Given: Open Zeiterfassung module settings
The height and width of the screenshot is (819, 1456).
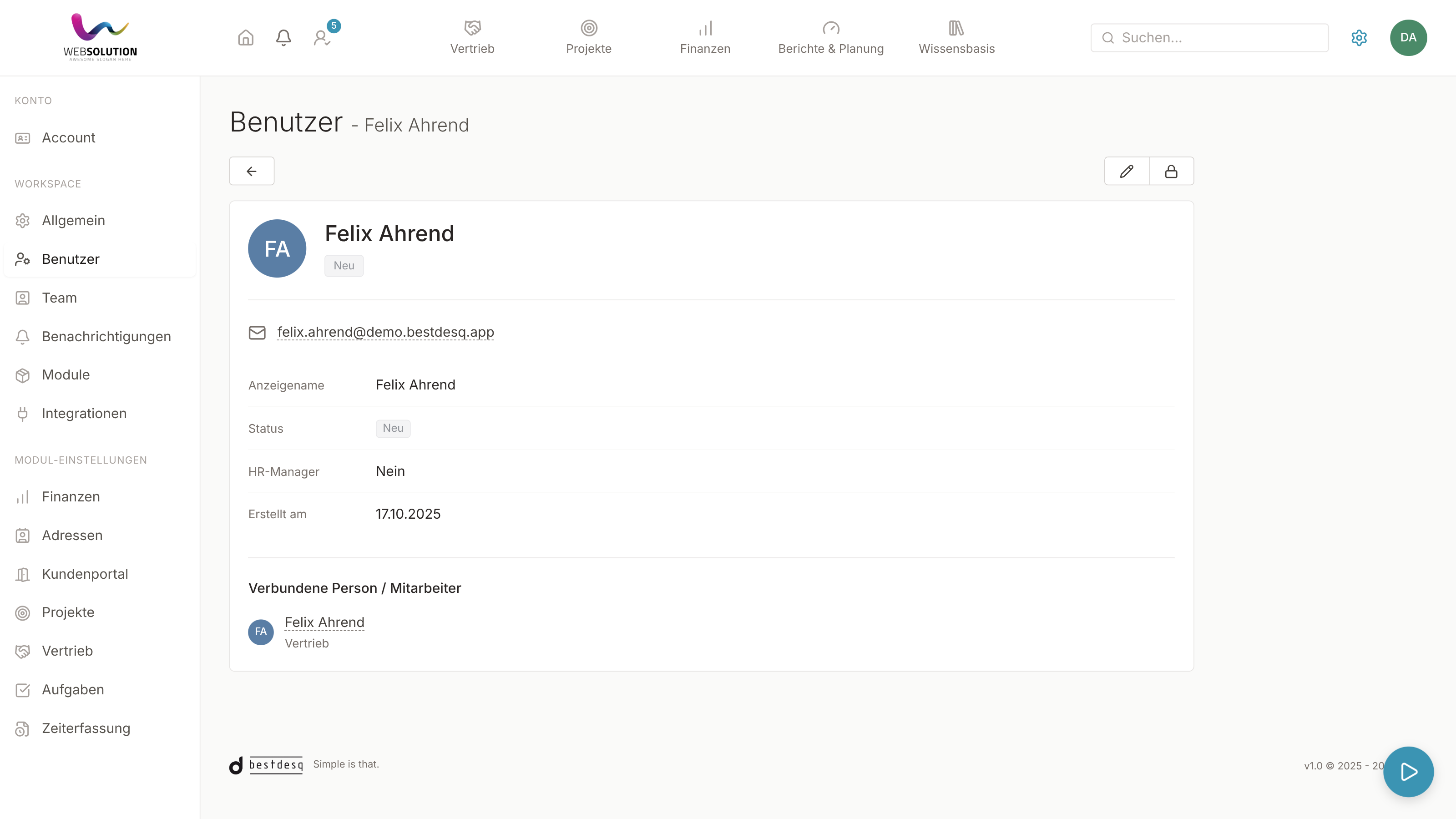Looking at the screenshot, I should coord(100,728).
